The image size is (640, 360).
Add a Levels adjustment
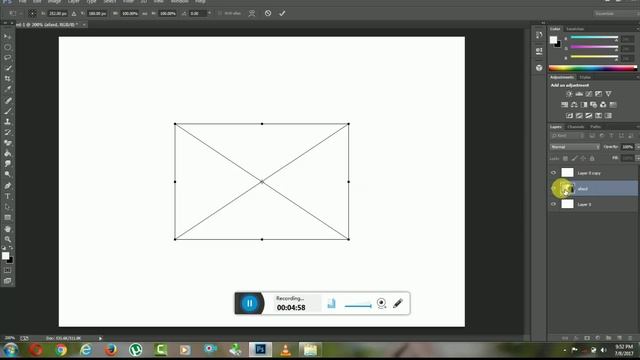click(x=579, y=94)
